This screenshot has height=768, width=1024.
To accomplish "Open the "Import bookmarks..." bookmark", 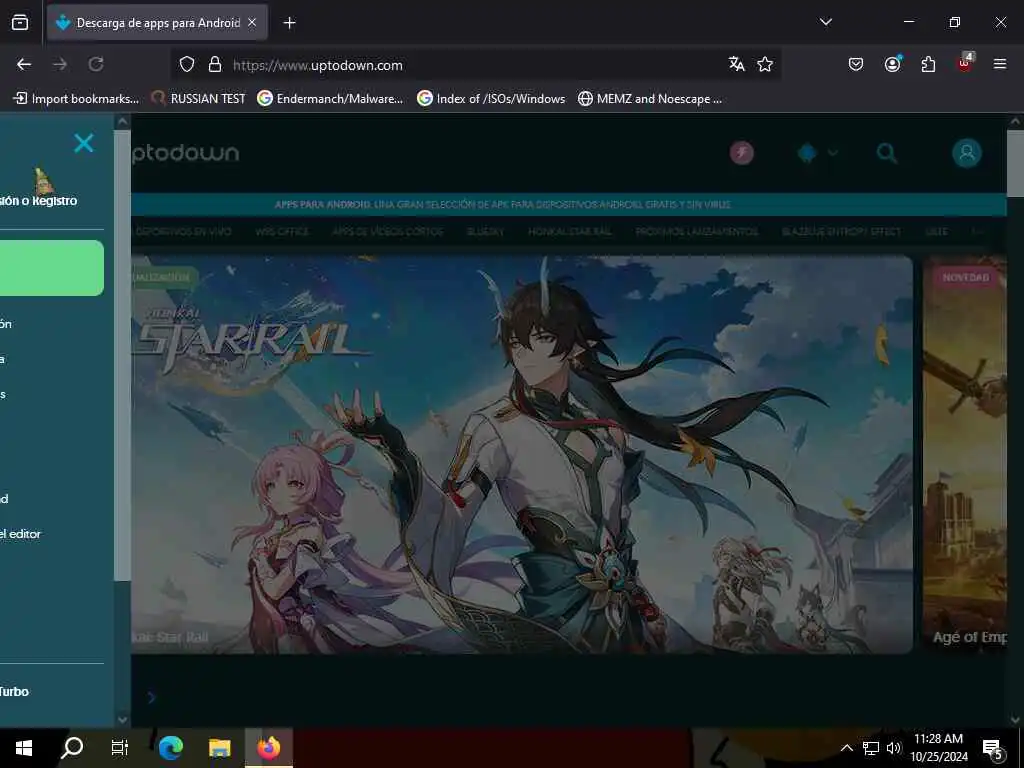I will pyautogui.click(x=76, y=99).
